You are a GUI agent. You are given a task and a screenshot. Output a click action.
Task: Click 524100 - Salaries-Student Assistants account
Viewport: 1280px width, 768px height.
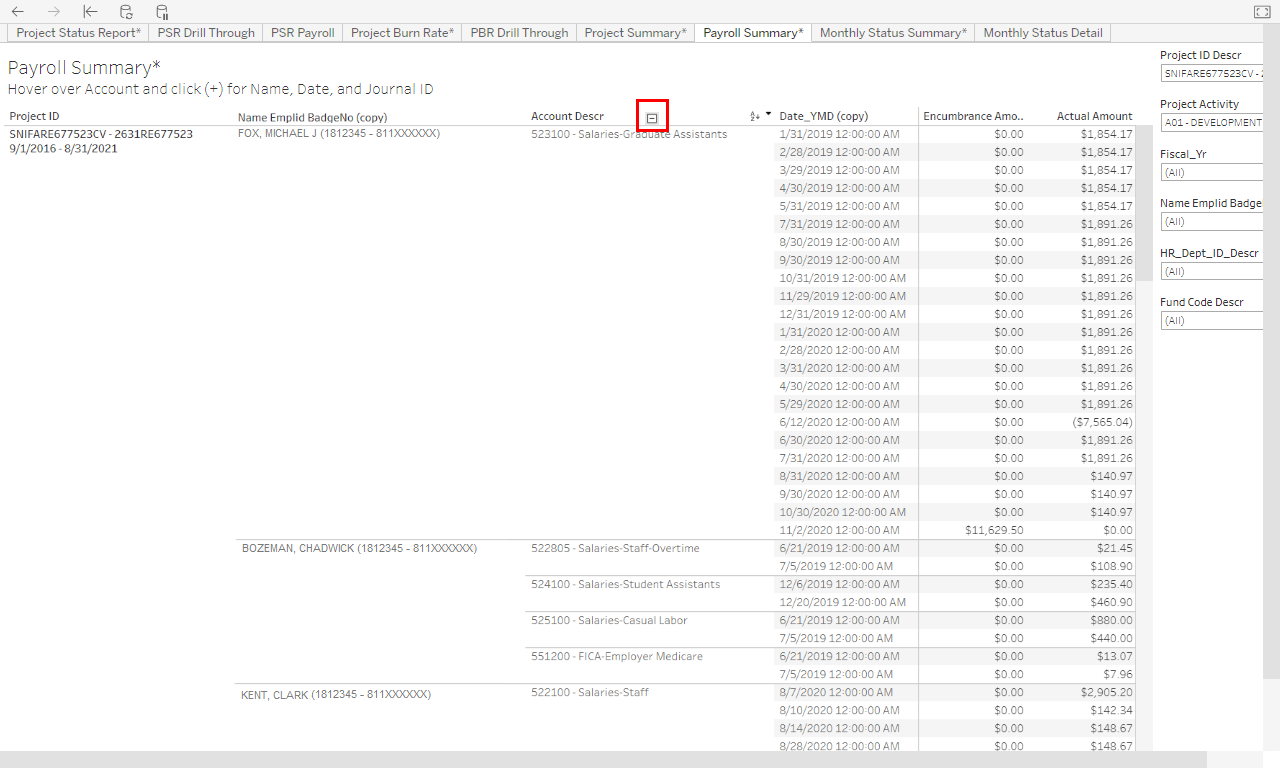(x=625, y=584)
